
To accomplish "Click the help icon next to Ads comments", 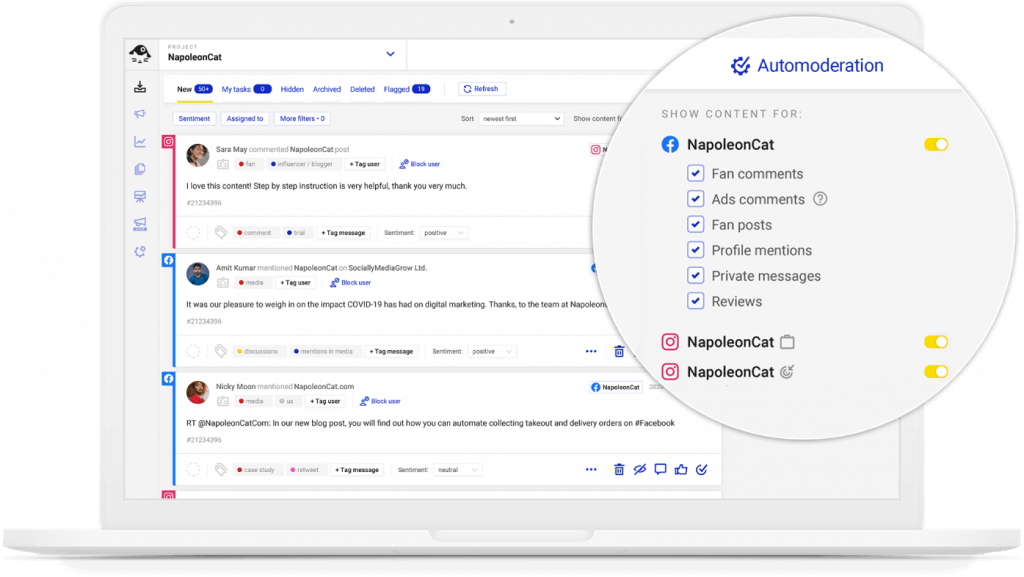I will click(x=820, y=199).
